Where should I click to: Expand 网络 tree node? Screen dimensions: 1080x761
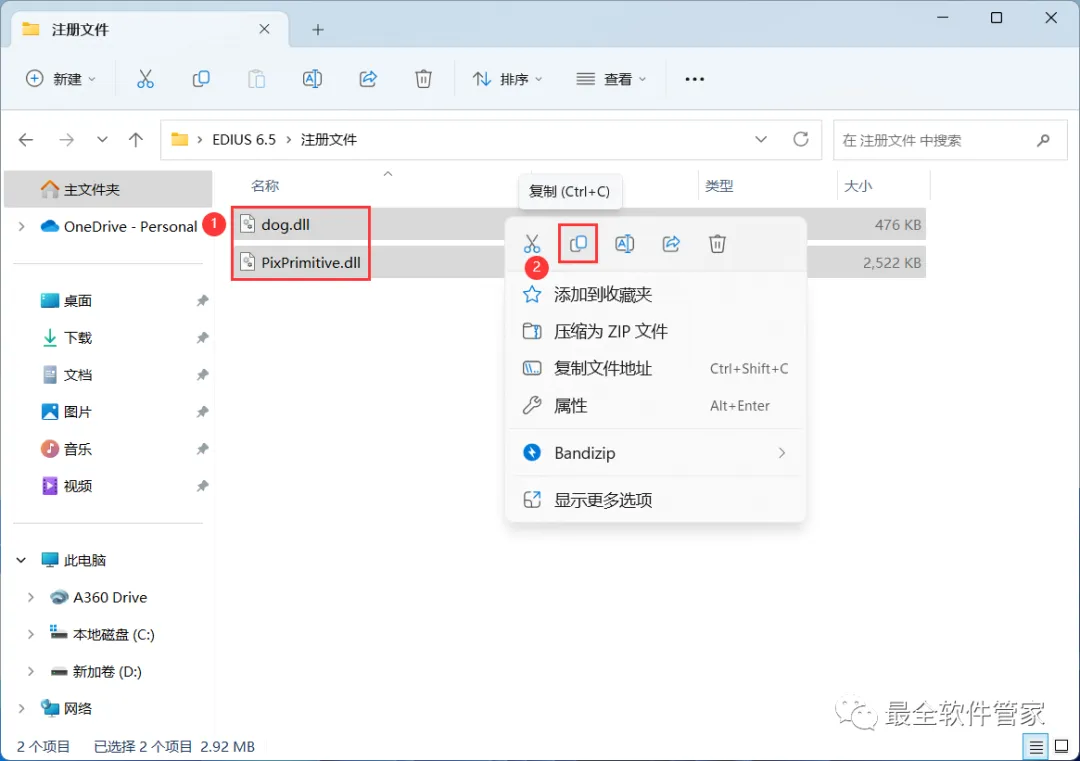[22, 709]
